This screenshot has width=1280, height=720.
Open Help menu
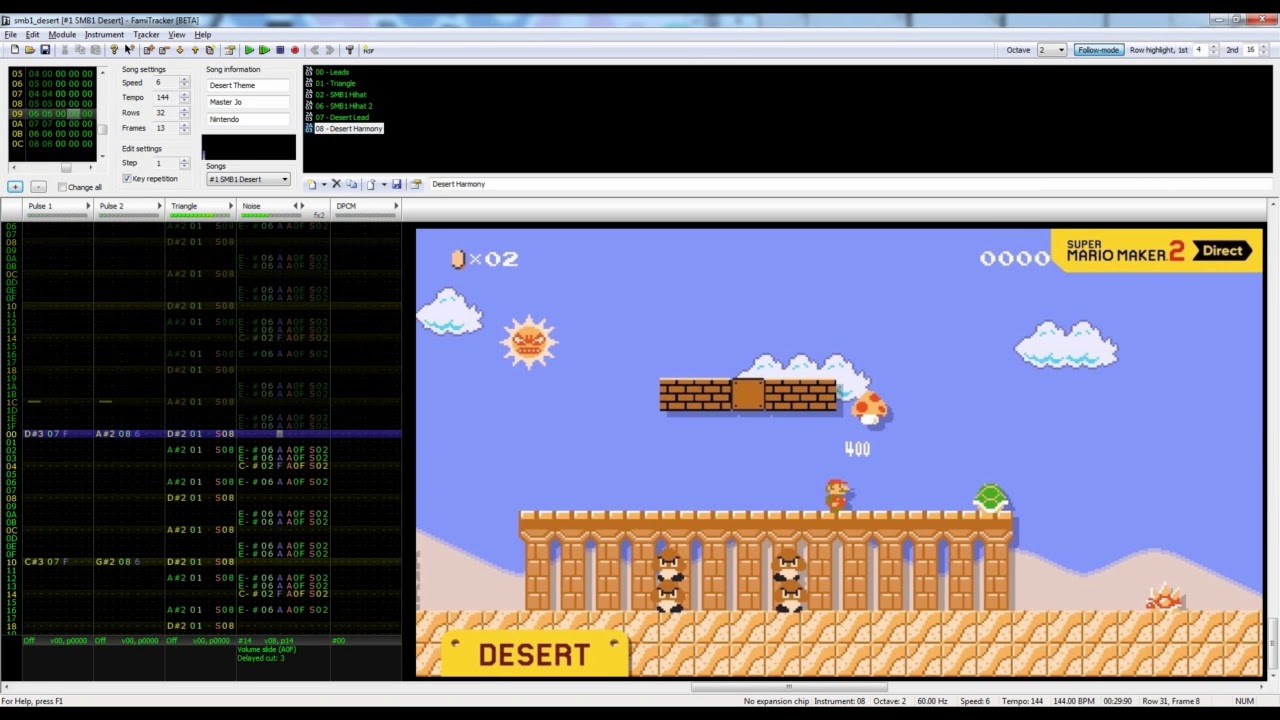(203, 35)
